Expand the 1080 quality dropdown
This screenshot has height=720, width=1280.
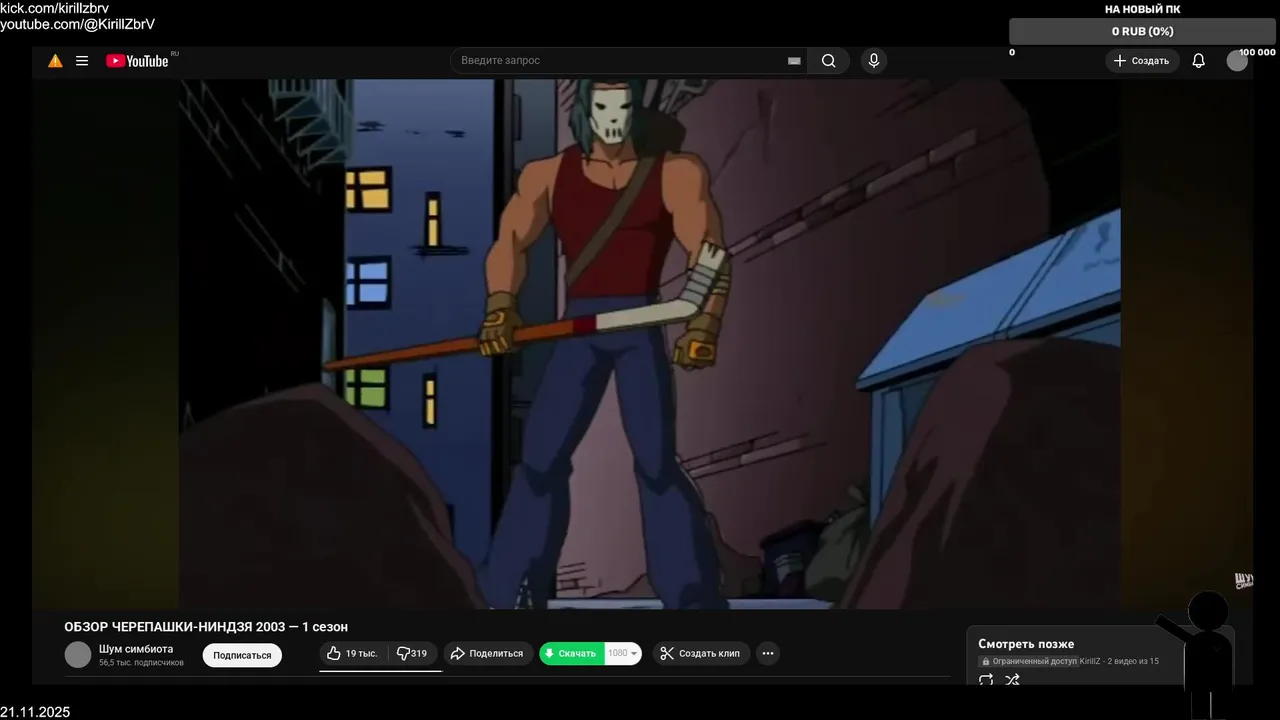[x=623, y=653]
